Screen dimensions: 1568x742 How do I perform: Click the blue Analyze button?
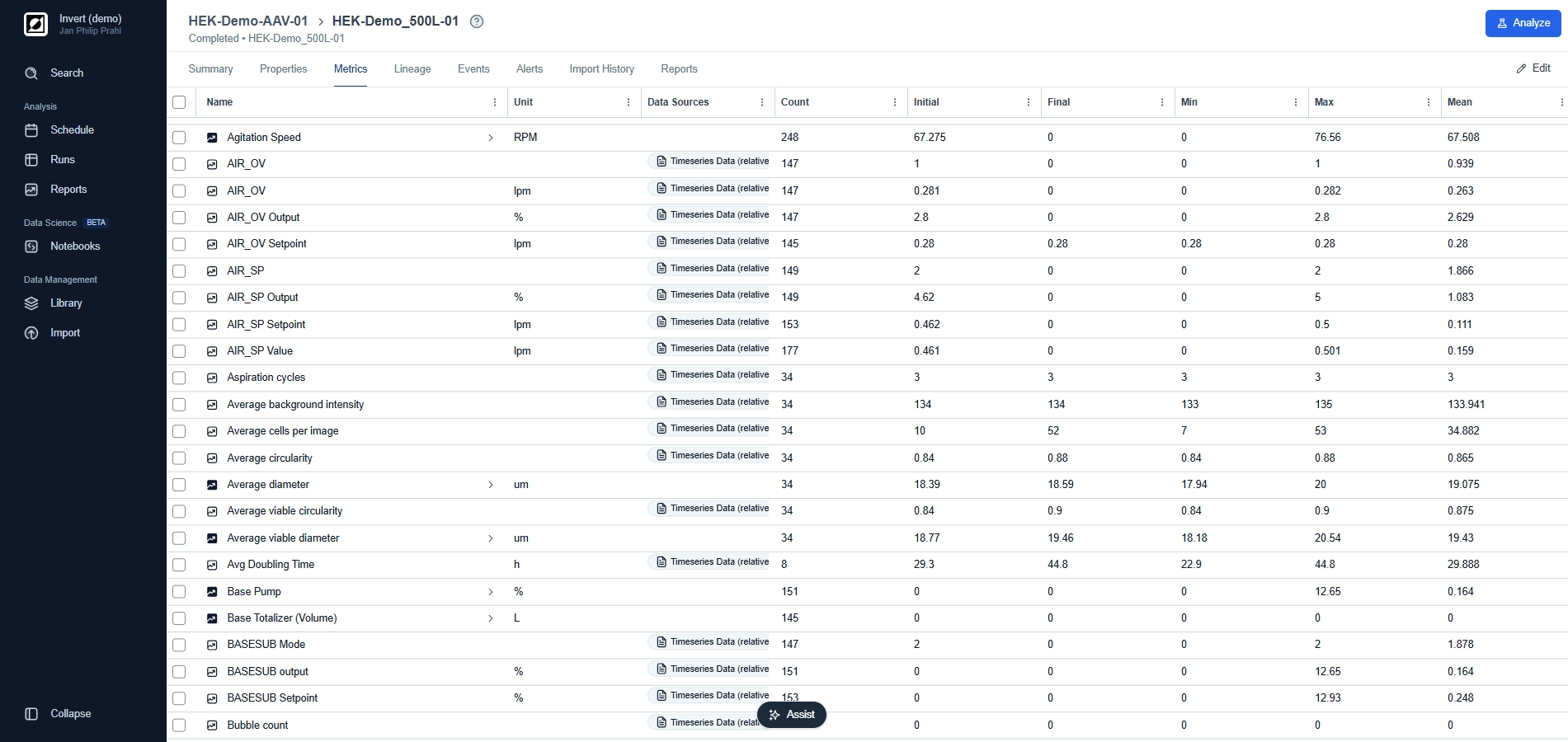click(x=1523, y=23)
